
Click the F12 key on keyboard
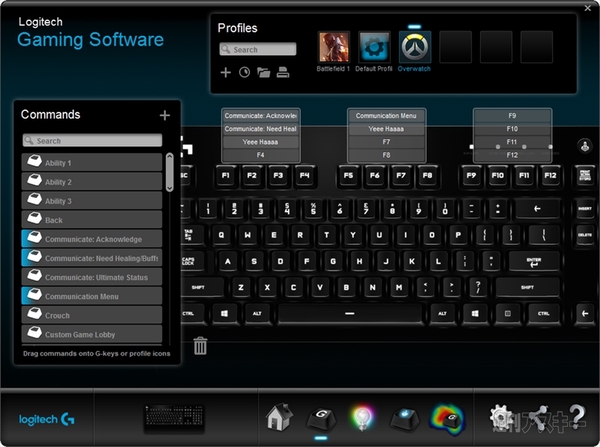click(550, 176)
